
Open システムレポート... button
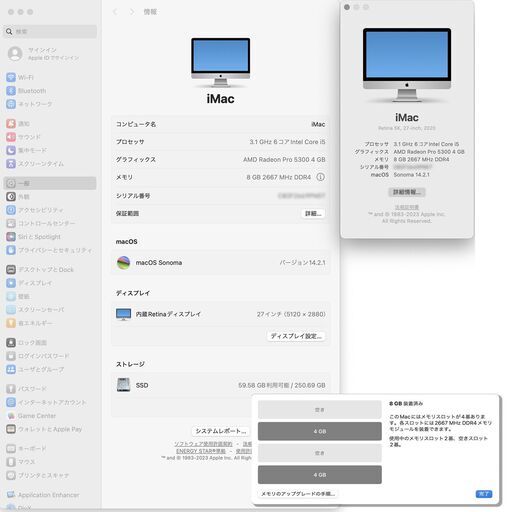(221, 431)
